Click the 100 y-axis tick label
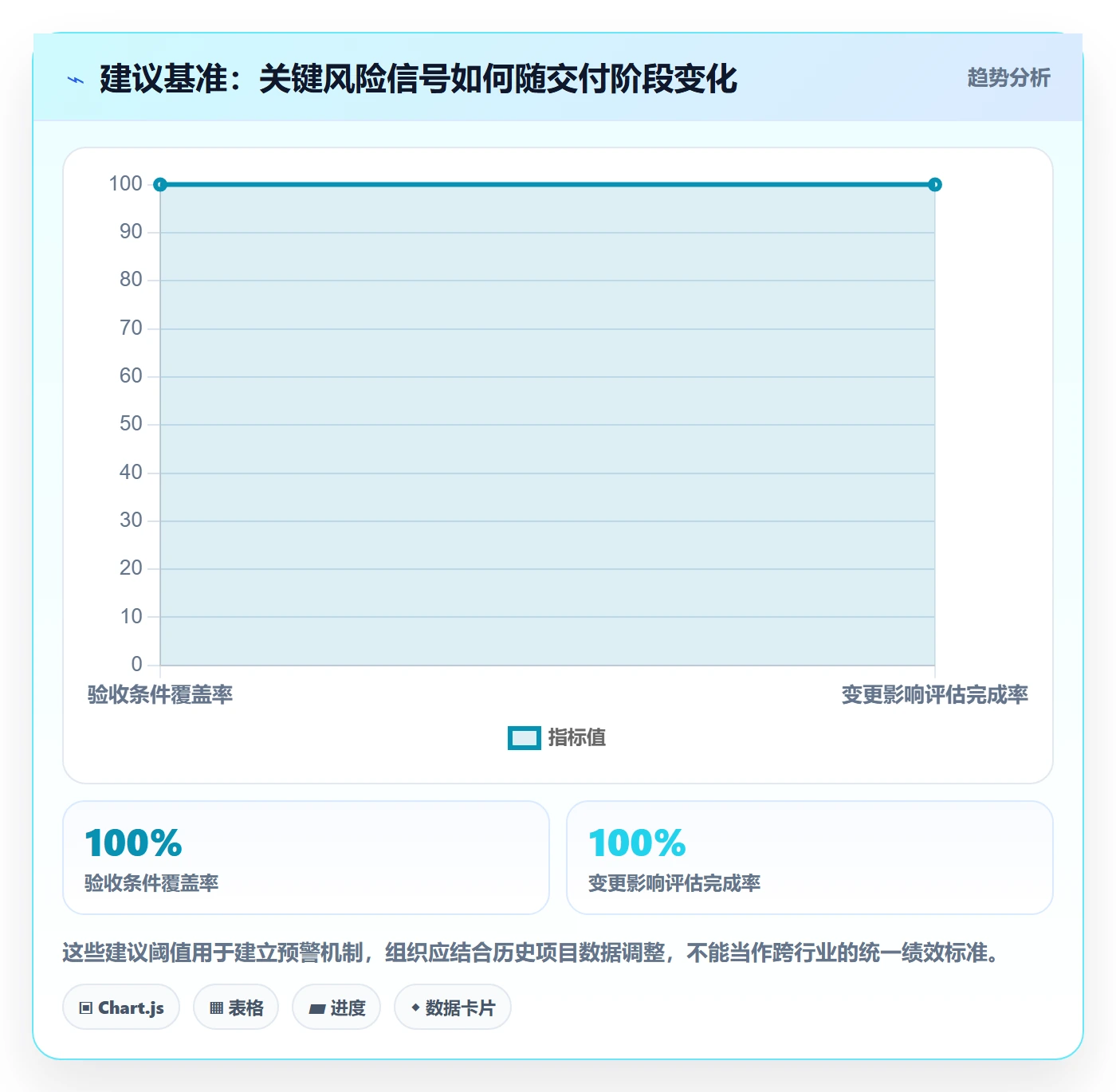 (126, 184)
